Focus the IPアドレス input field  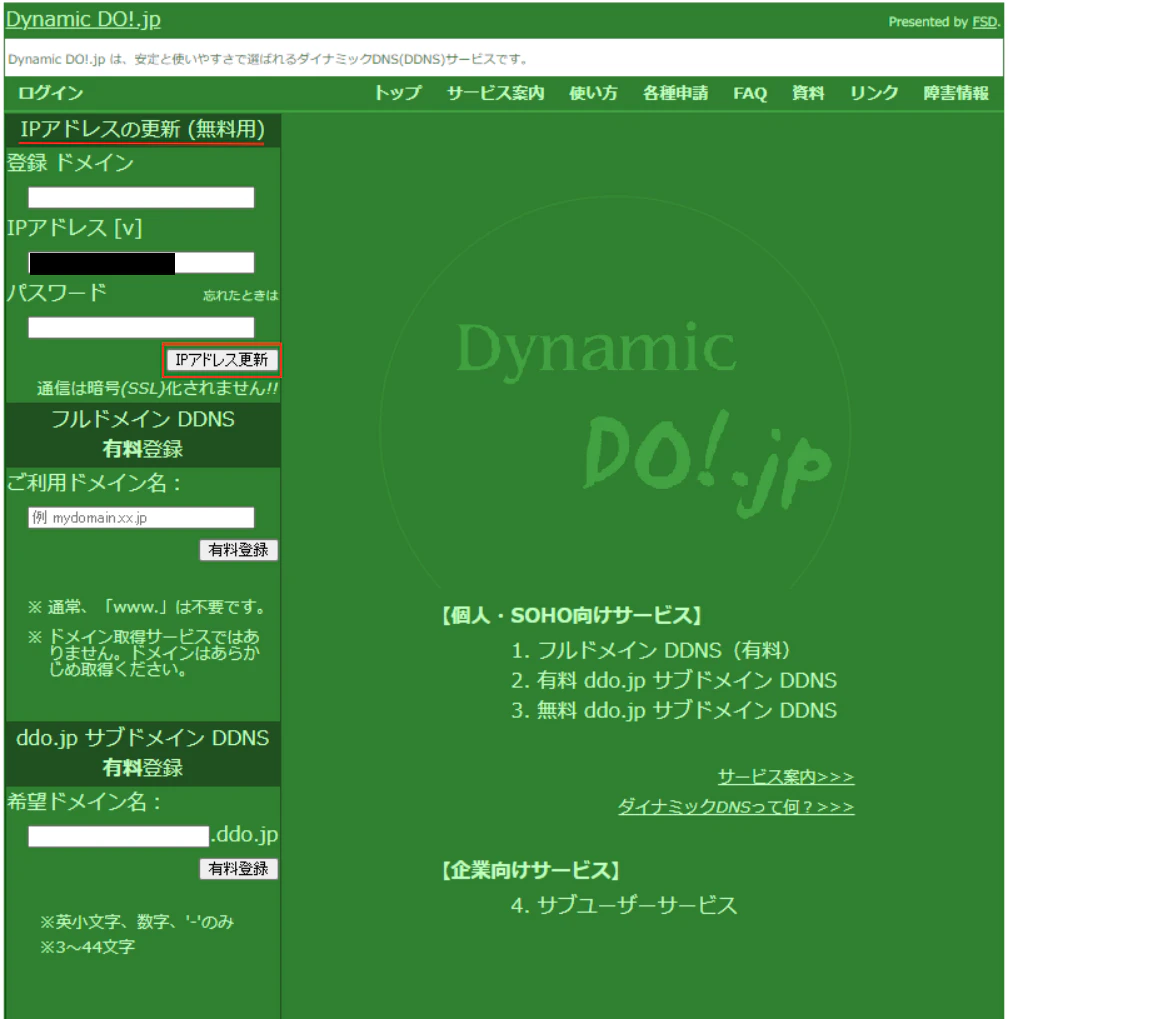coord(141,263)
